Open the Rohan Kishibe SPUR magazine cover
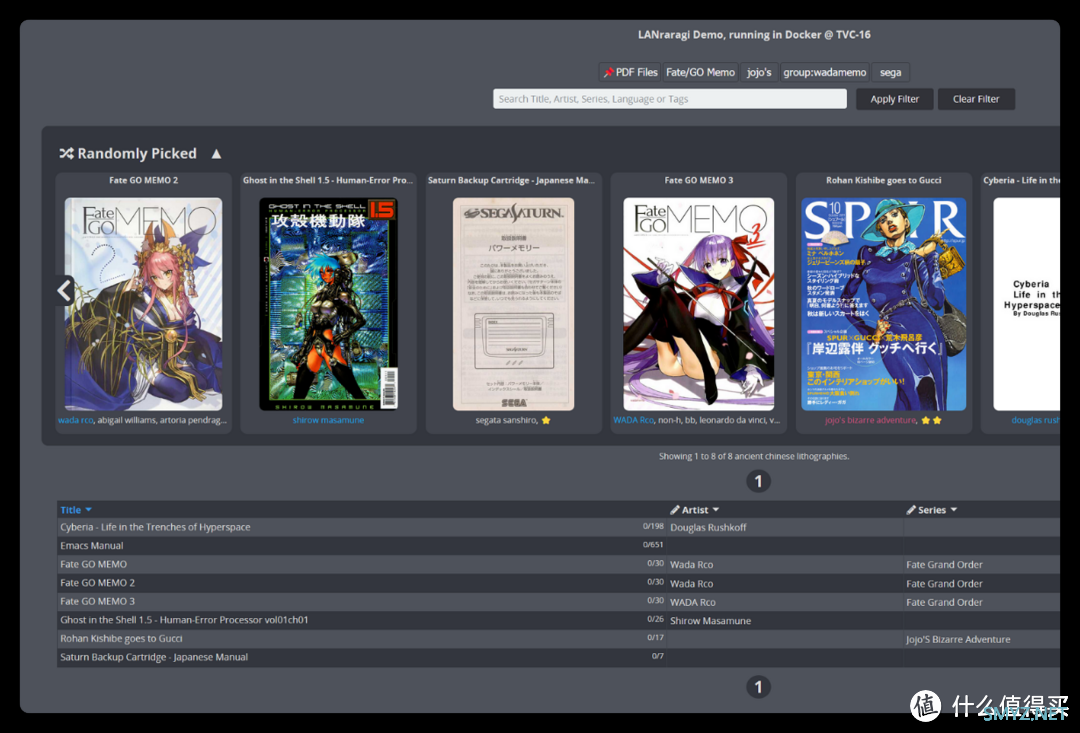 (884, 304)
